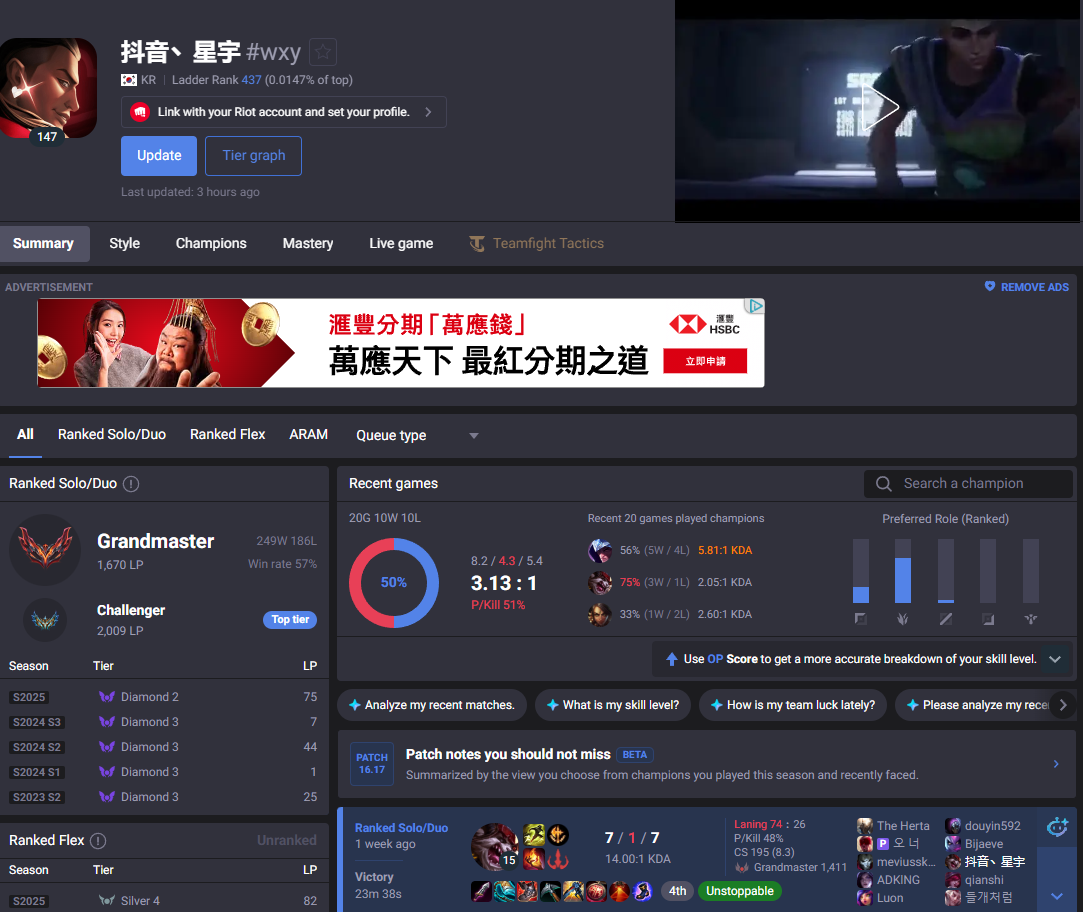Click the Teamfight Tactics logo icon
This screenshot has width=1083, height=912.
pos(477,243)
